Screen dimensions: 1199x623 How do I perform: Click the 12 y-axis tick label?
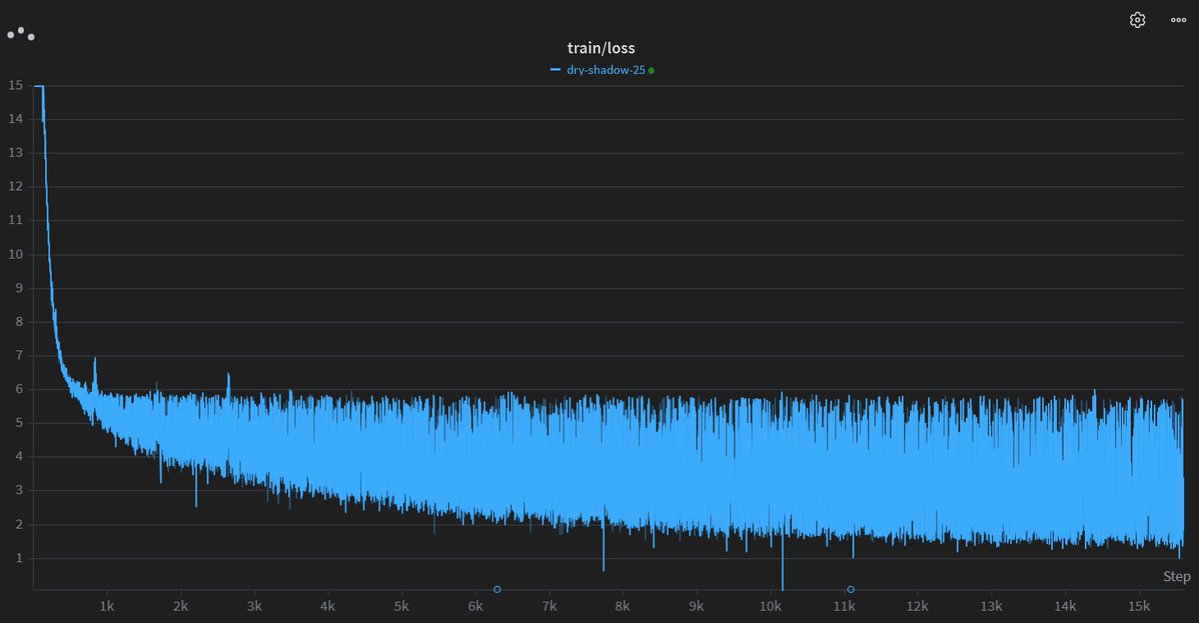tap(15, 187)
